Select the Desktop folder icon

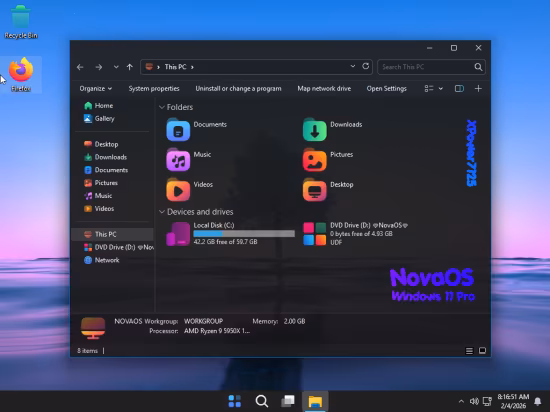click(x=315, y=190)
